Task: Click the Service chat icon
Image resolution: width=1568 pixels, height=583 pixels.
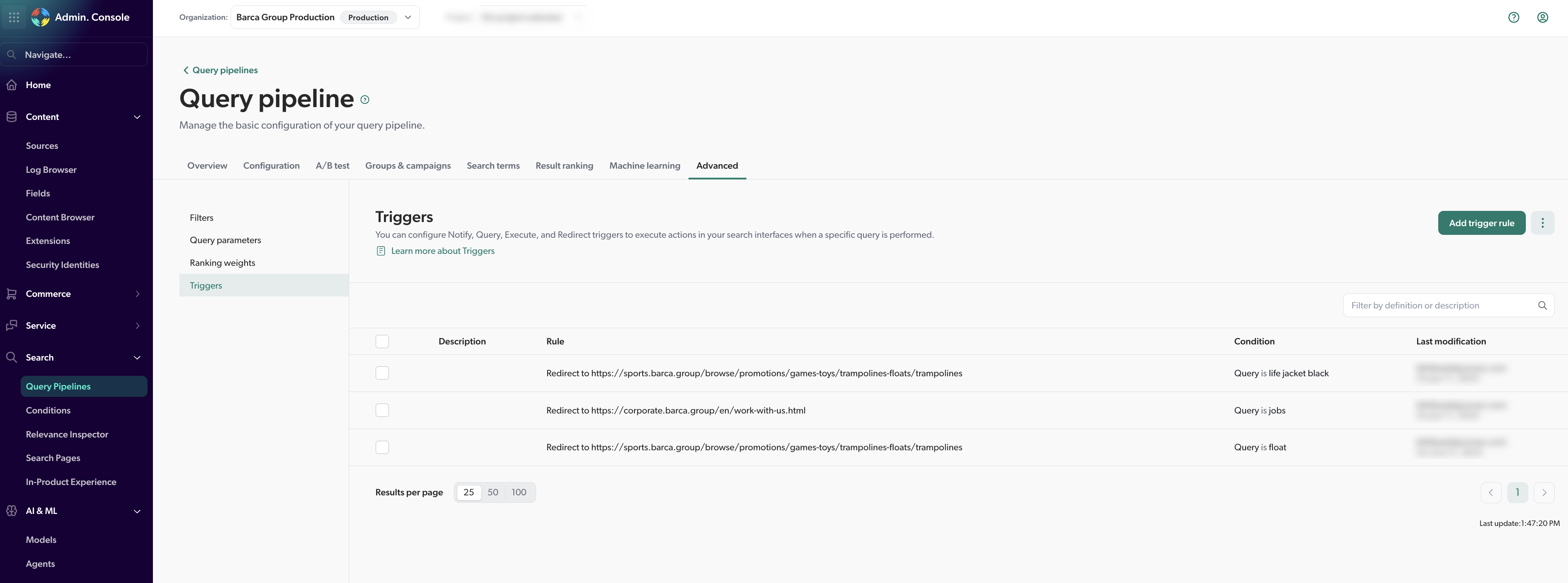Action: 12,325
